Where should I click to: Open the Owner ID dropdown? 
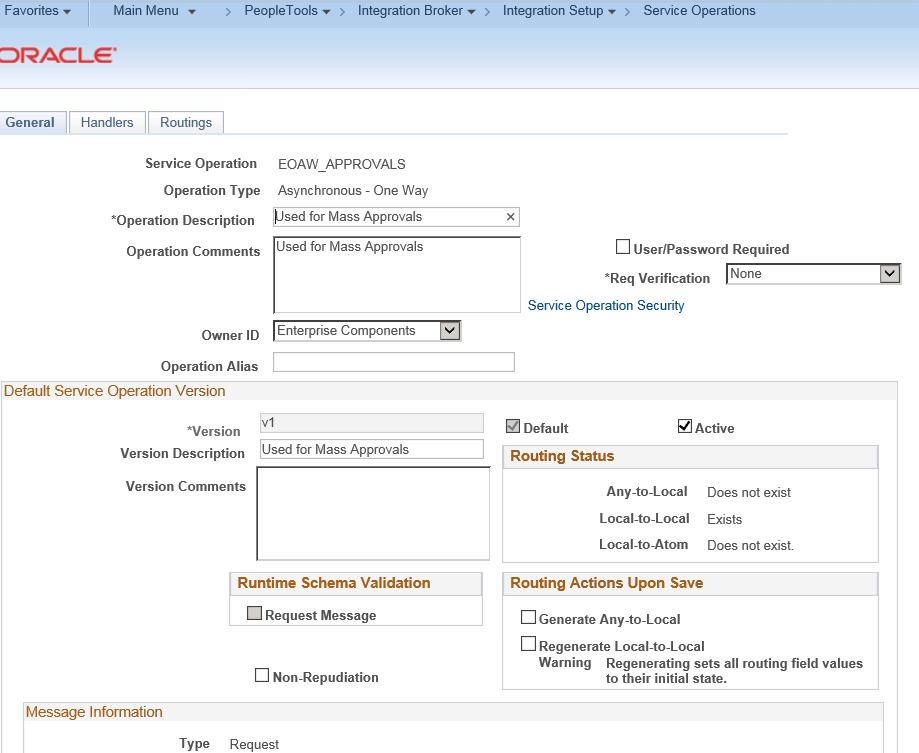pyautogui.click(x=367, y=330)
